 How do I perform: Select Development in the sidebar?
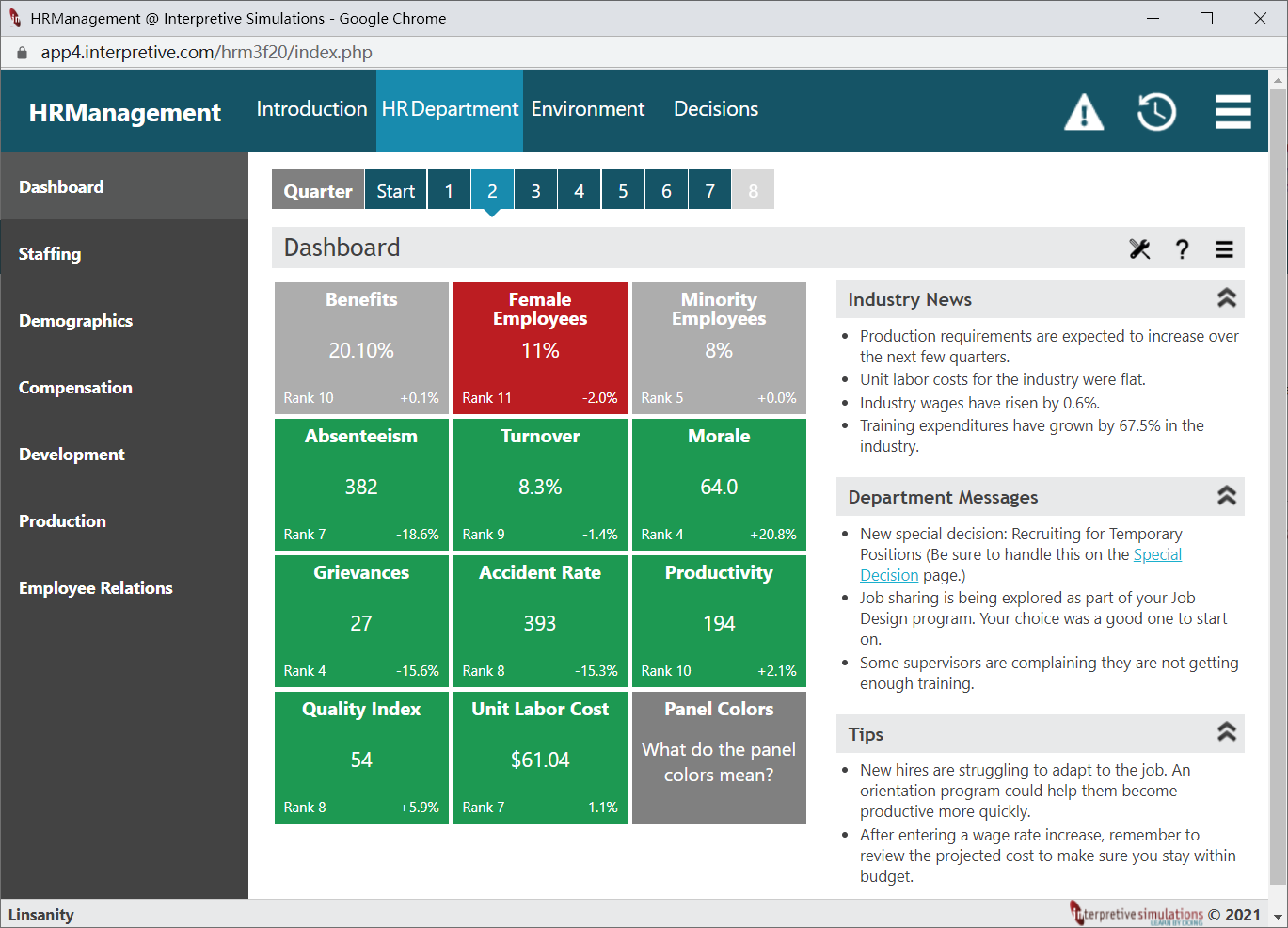124,454
